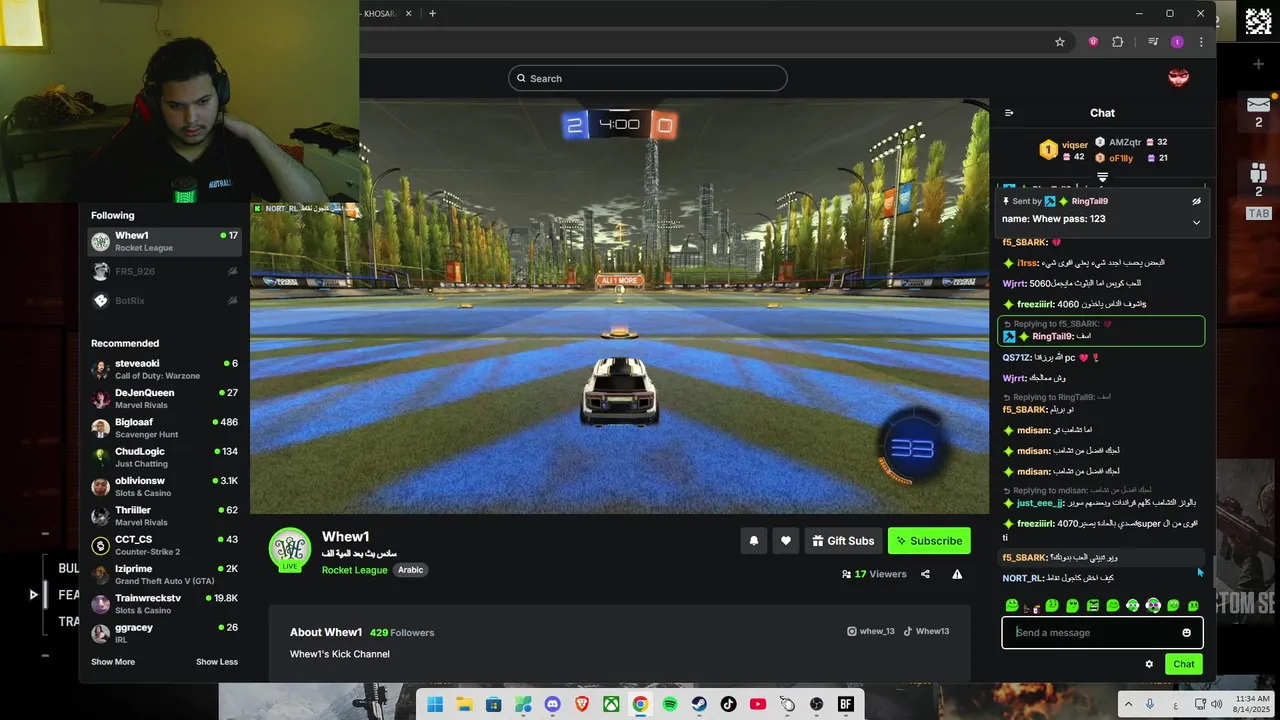Image resolution: width=1280 pixels, height=720 pixels.
Task: Click the Arabic language tag
Action: pos(411,570)
